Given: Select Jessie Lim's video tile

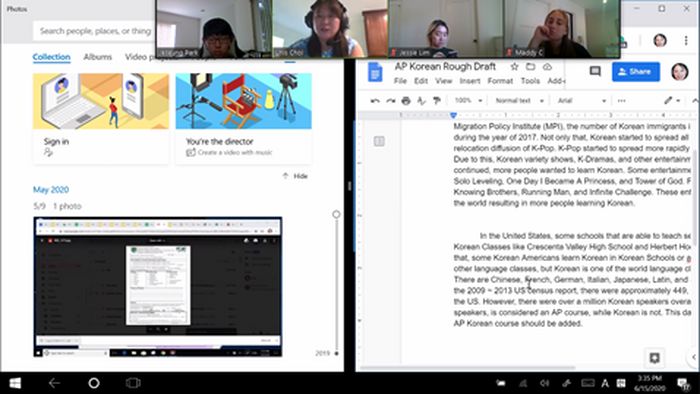Looking at the screenshot, I should click(x=446, y=29).
